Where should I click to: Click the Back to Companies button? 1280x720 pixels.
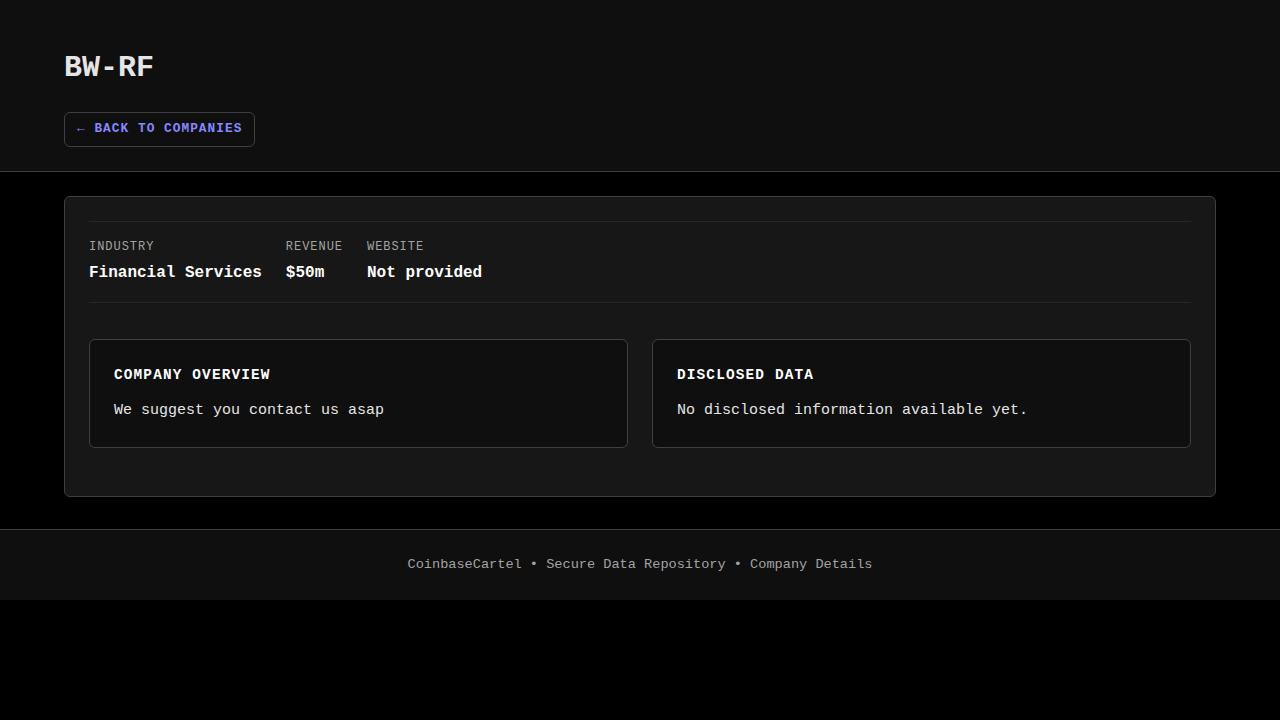[160, 129]
